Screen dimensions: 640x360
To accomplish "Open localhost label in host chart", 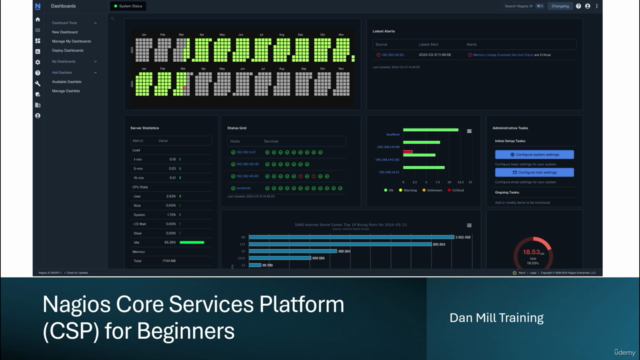I will 393,134.
